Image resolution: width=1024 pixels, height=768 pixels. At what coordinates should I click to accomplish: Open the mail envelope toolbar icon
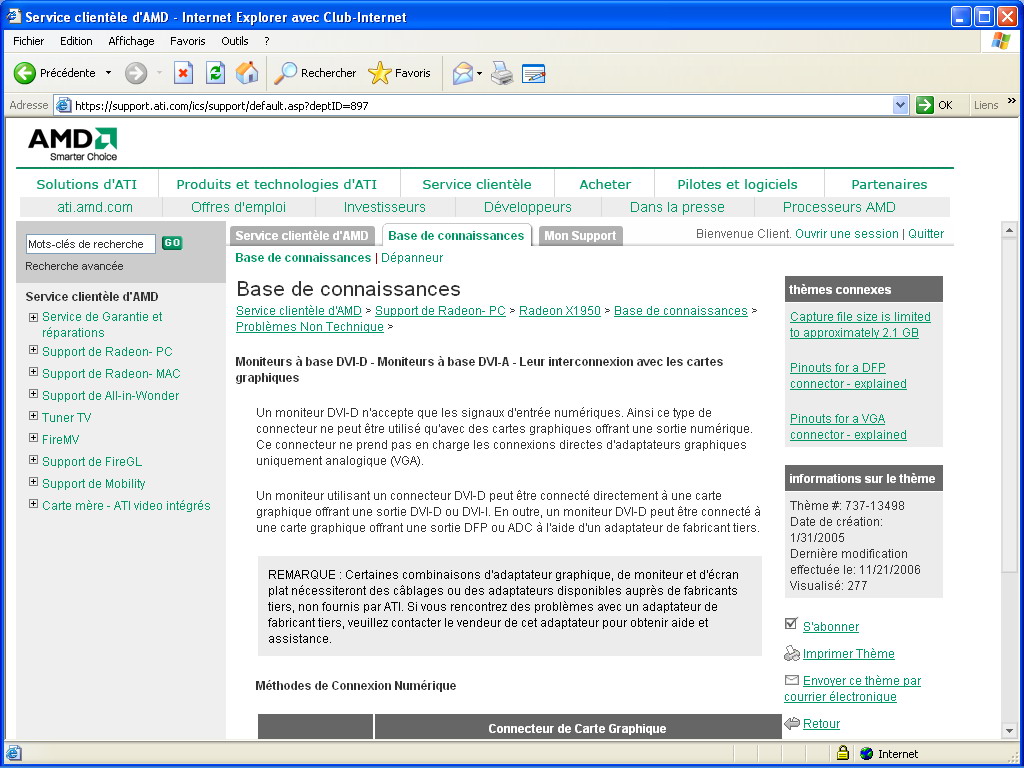[x=462, y=72]
